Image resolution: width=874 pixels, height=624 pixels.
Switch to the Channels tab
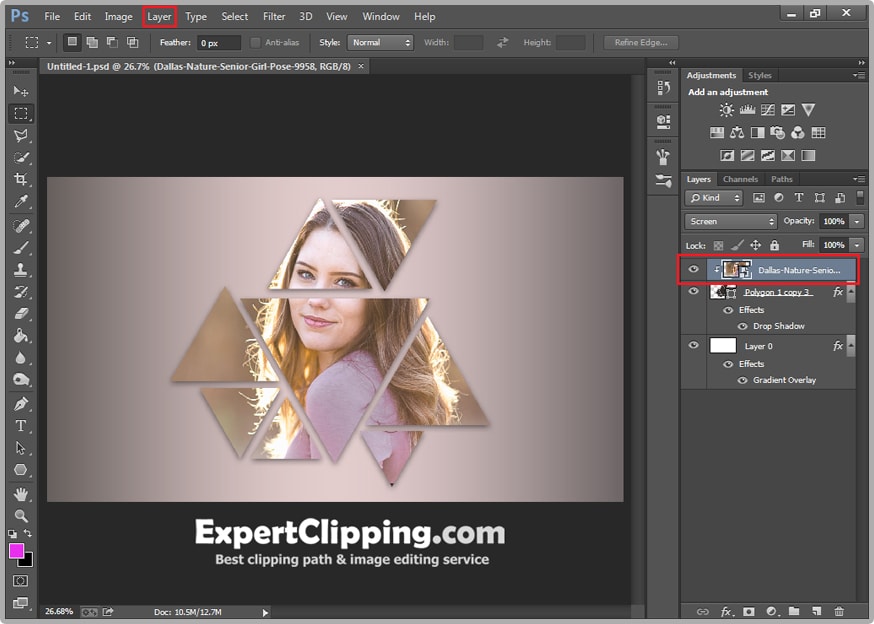740,180
